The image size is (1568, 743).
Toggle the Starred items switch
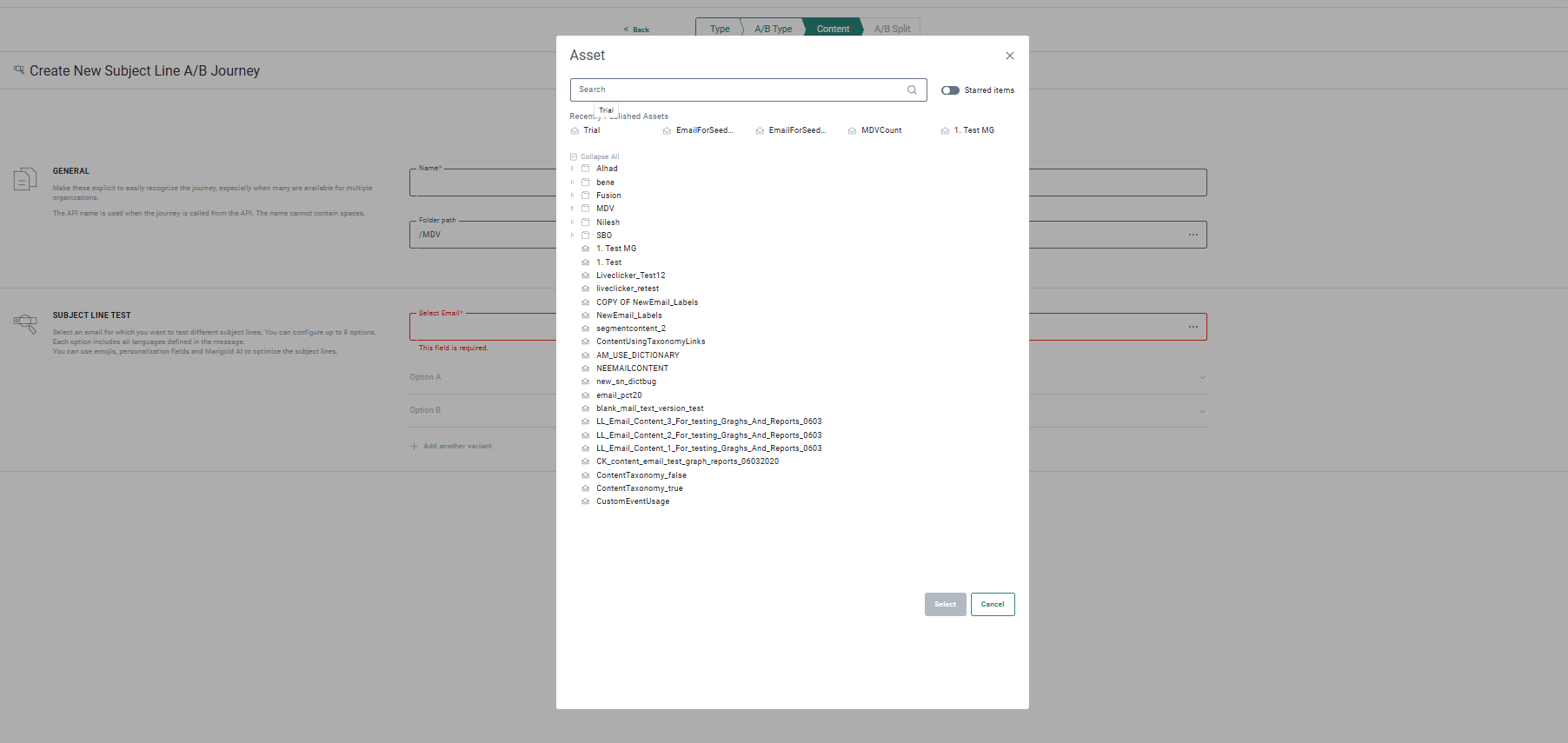coord(950,90)
